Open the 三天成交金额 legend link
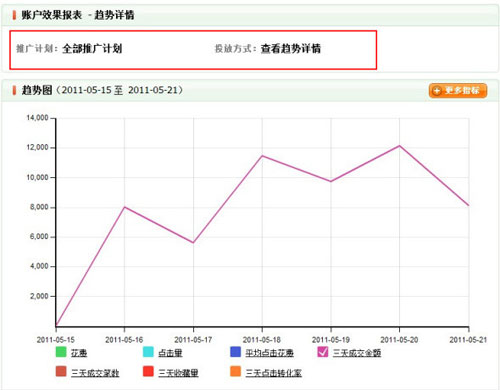Viewport: 500px width, 390px height. [x=357, y=353]
